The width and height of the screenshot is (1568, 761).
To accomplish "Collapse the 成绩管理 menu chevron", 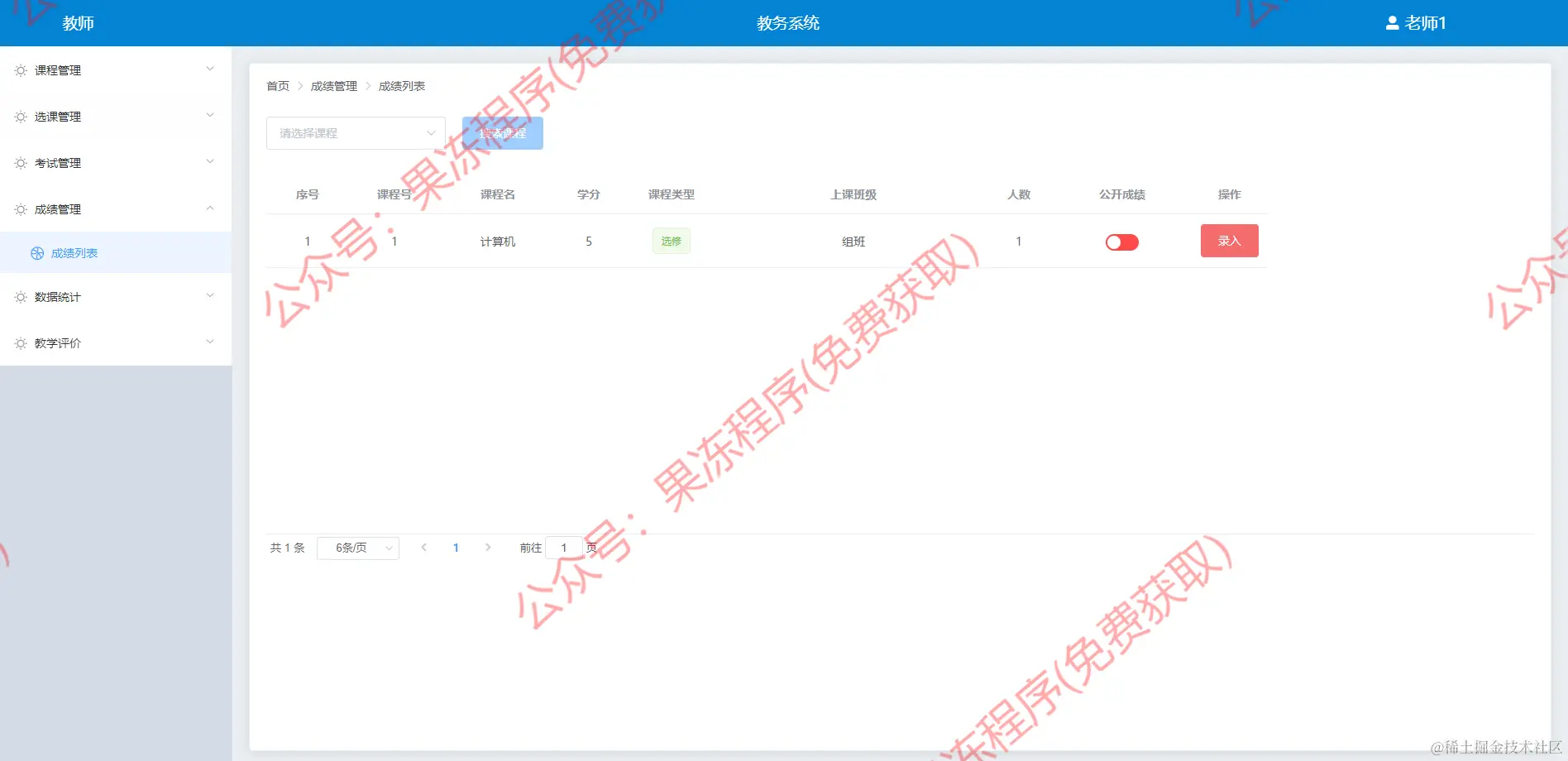I will point(210,208).
